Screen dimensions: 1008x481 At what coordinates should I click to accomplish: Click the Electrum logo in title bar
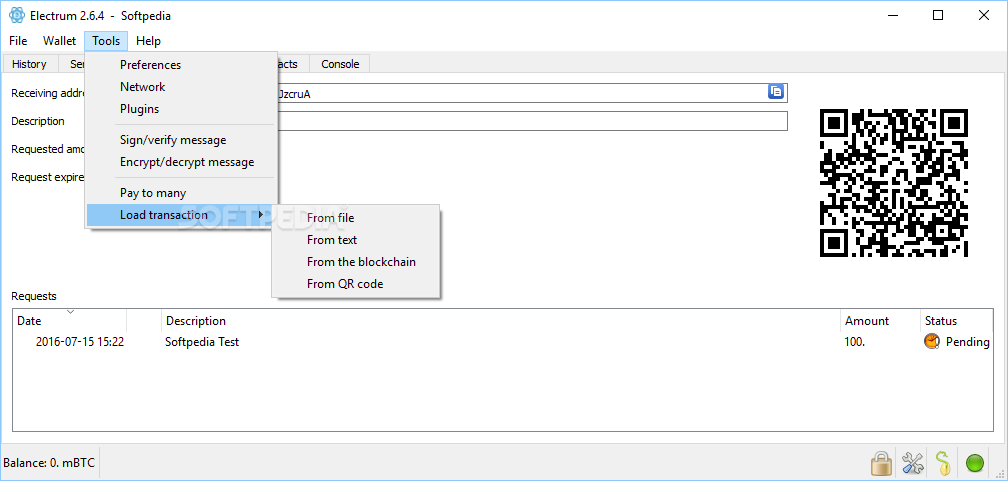17,15
